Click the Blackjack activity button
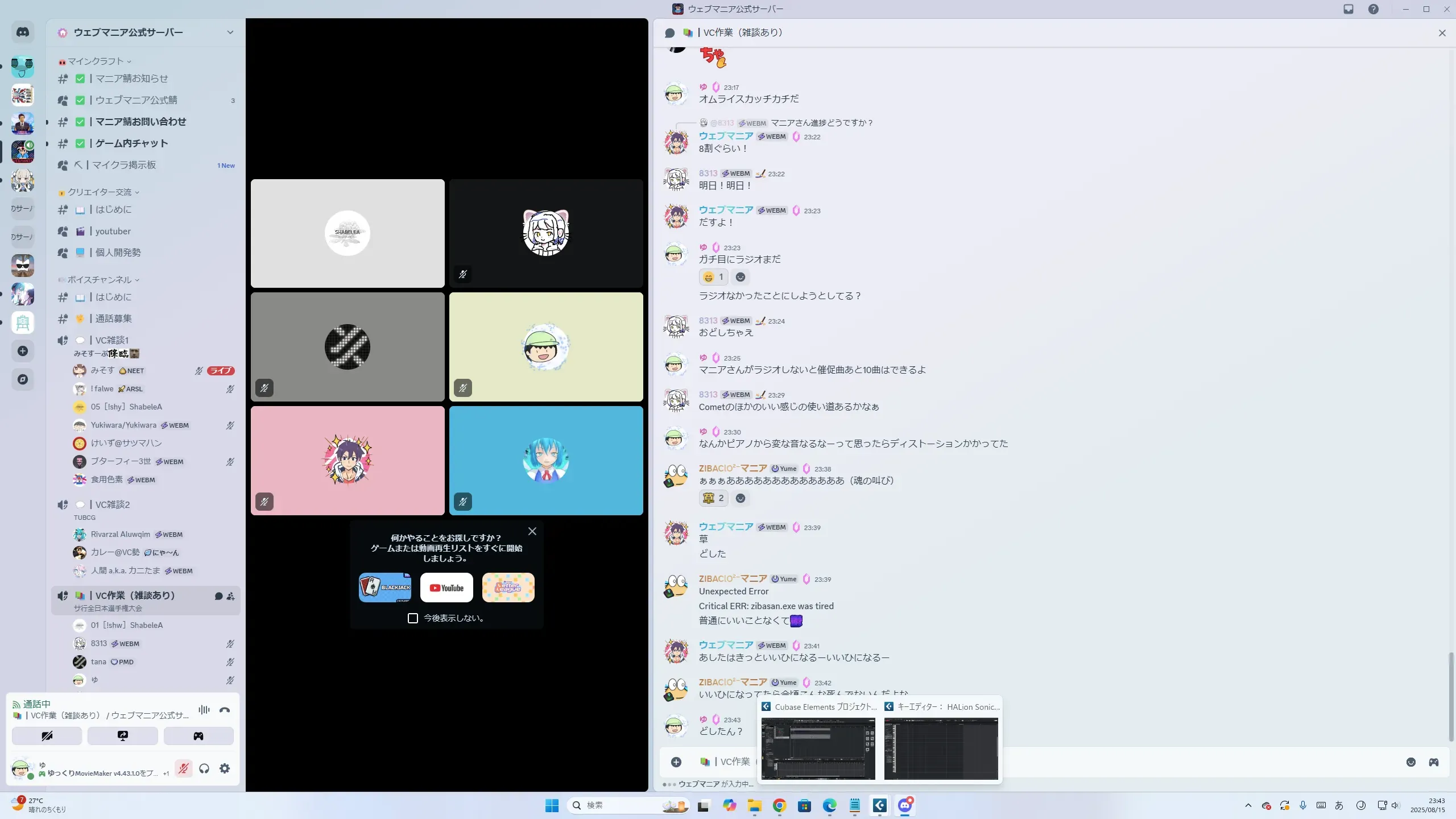This screenshot has height=819, width=1456. click(385, 588)
